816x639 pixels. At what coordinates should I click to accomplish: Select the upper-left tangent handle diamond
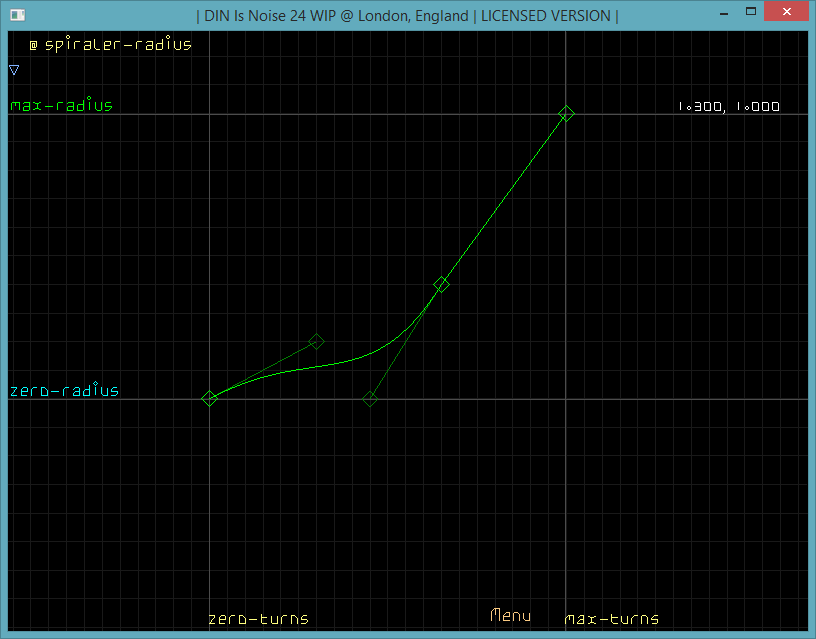[x=316, y=342]
